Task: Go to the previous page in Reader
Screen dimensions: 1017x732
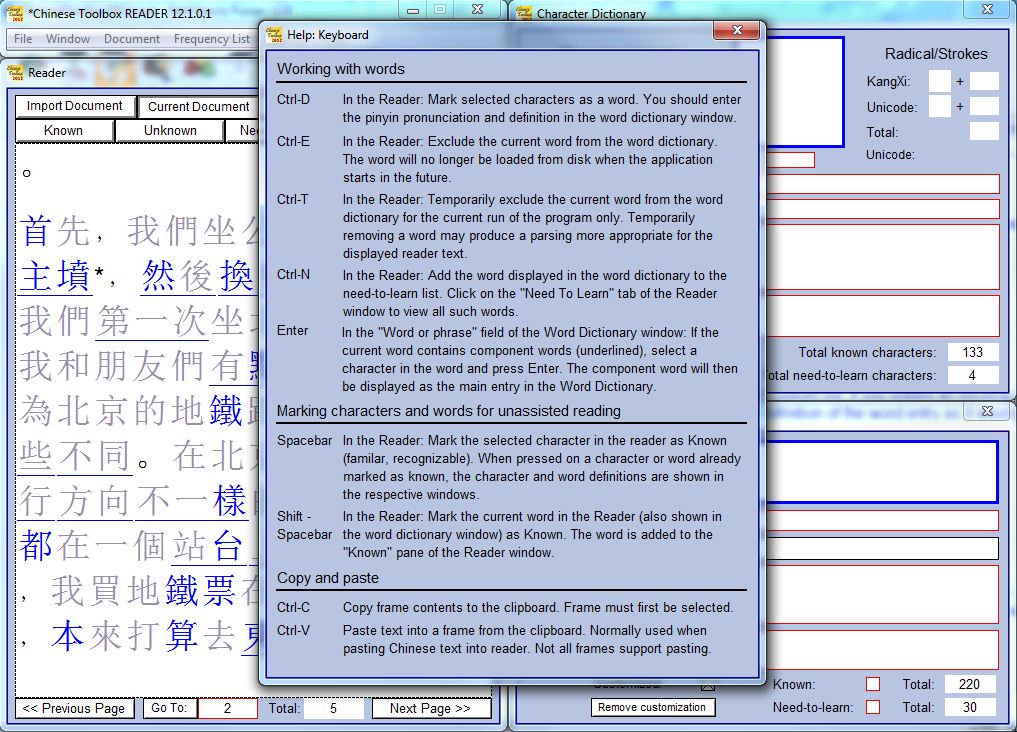Action: [x=73, y=708]
